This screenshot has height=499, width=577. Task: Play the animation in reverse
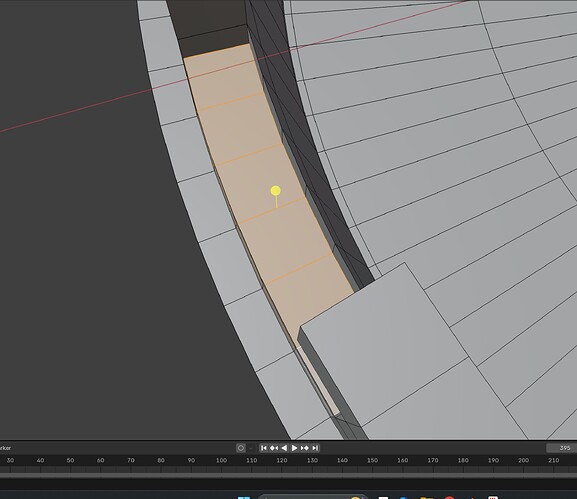pyautogui.click(x=284, y=448)
